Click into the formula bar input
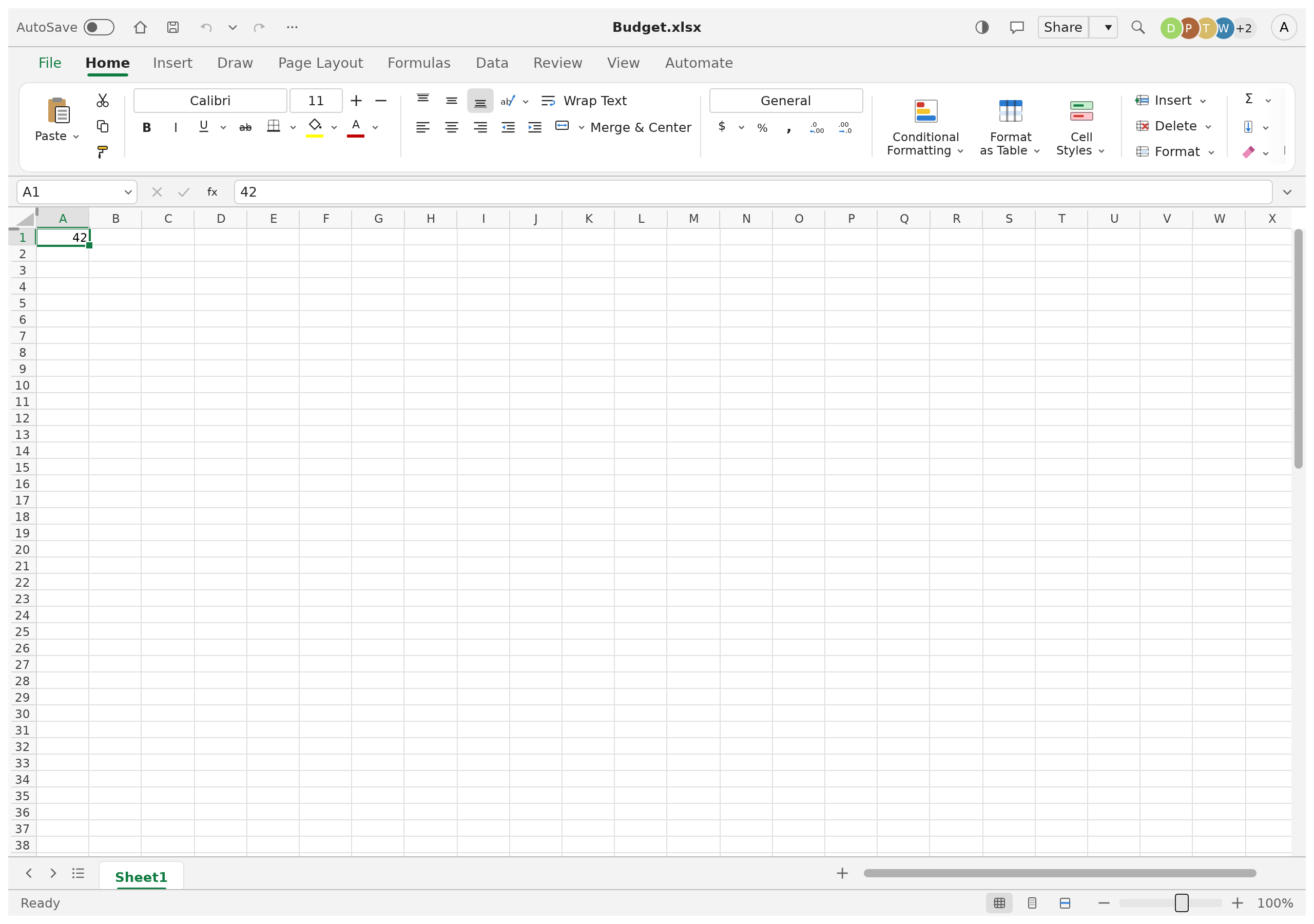 click(x=753, y=192)
